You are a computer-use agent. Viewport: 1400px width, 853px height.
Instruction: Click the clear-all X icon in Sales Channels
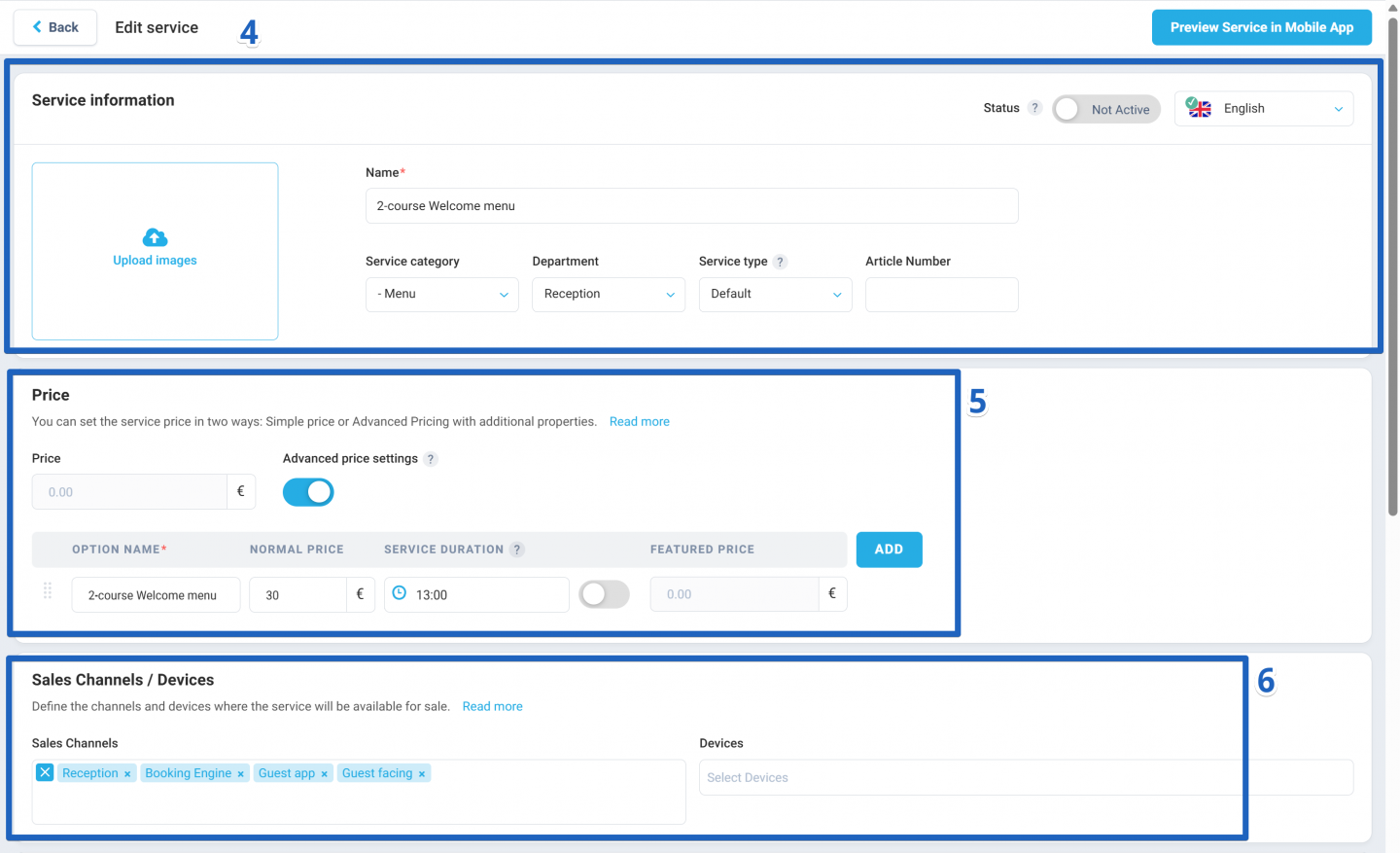pos(45,772)
